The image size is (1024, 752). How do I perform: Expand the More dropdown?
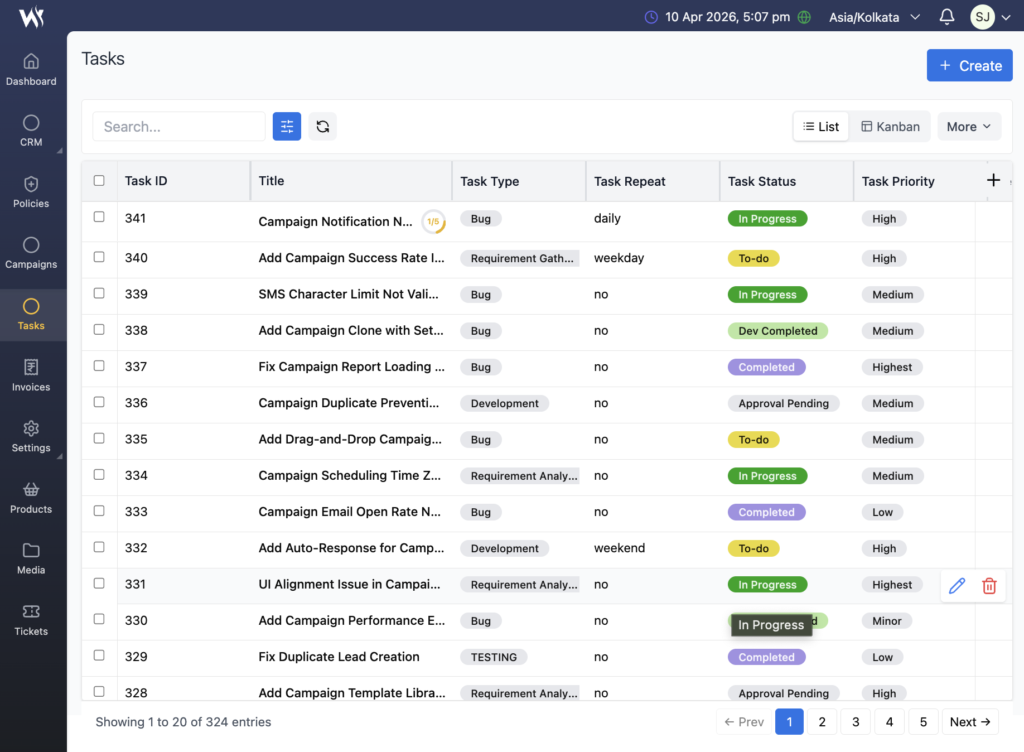coord(968,126)
